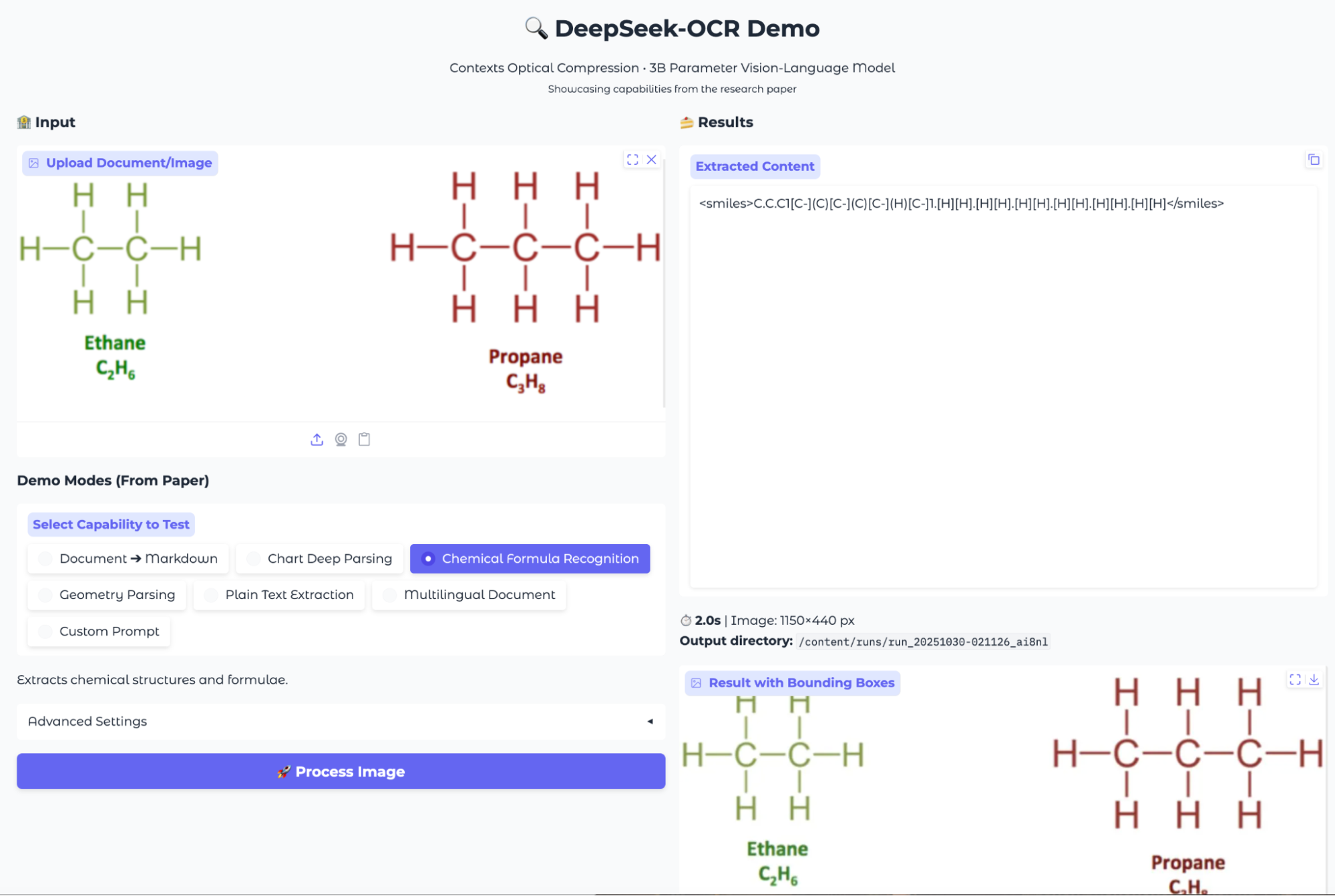Download the bounding boxes result image
Screen dimensions: 1335x896
(1313, 679)
